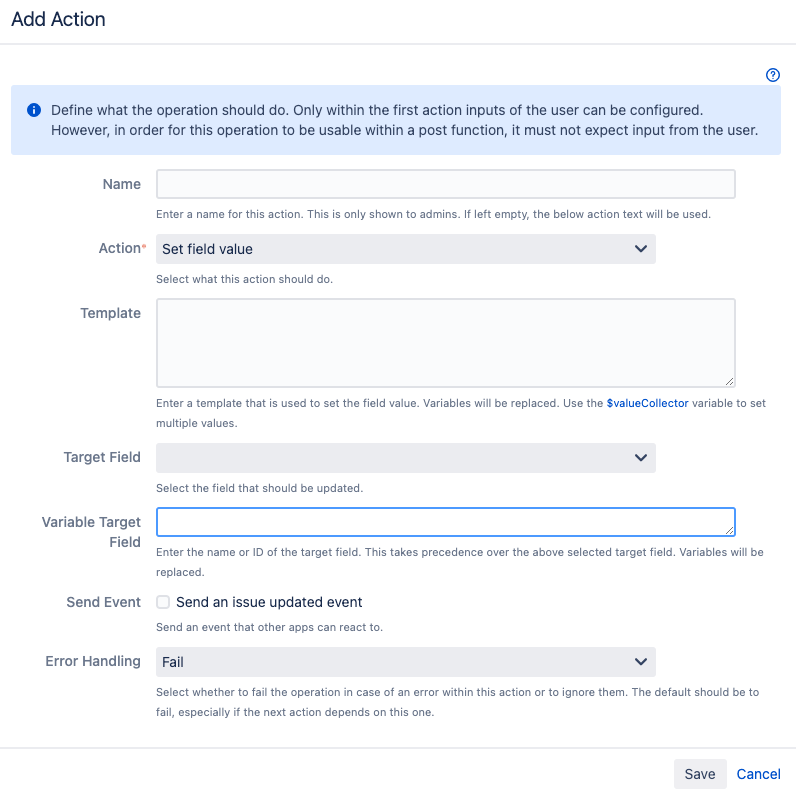Cancel the Add Action dialog

tap(758, 774)
